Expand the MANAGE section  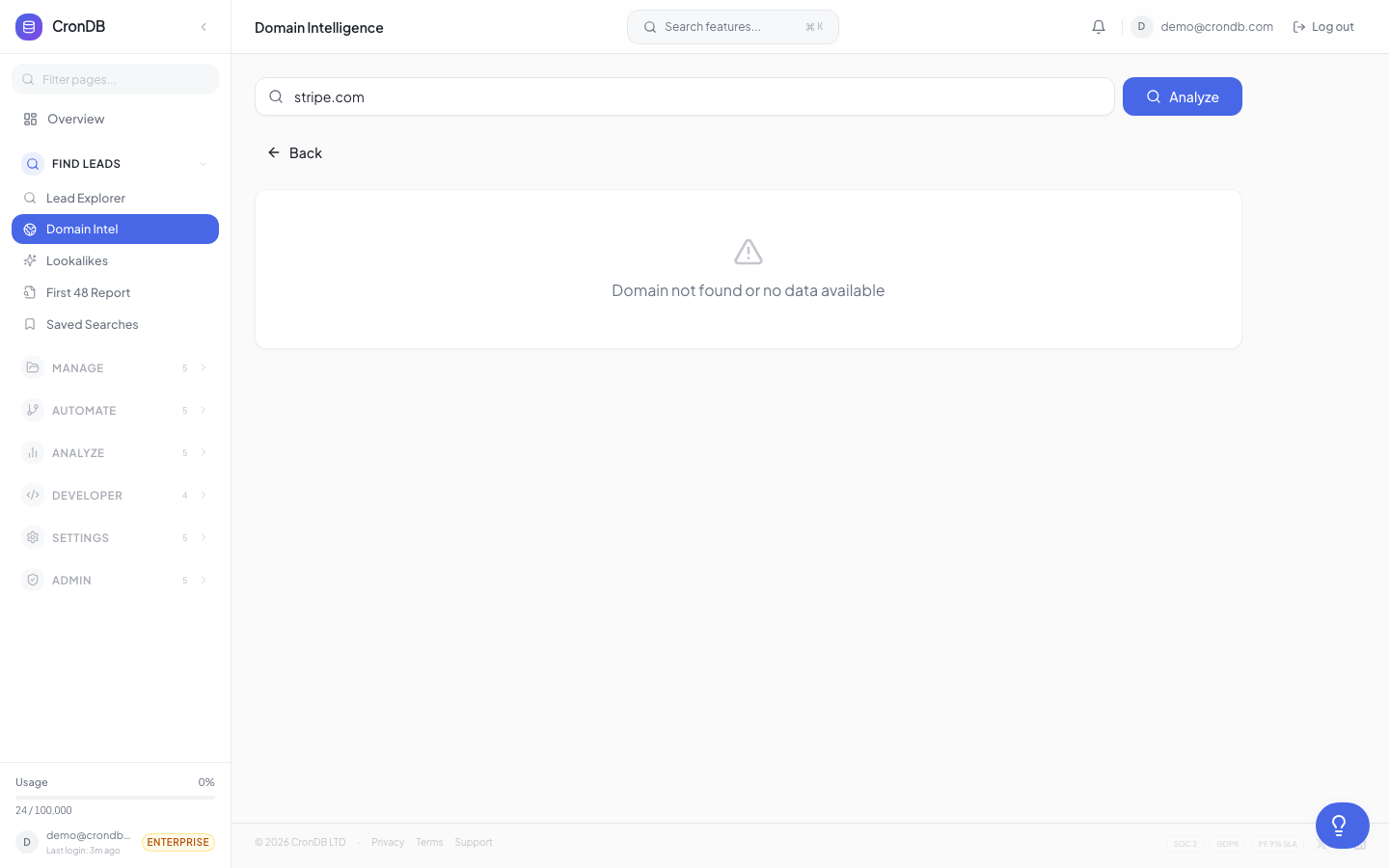pyautogui.click(x=115, y=368)
